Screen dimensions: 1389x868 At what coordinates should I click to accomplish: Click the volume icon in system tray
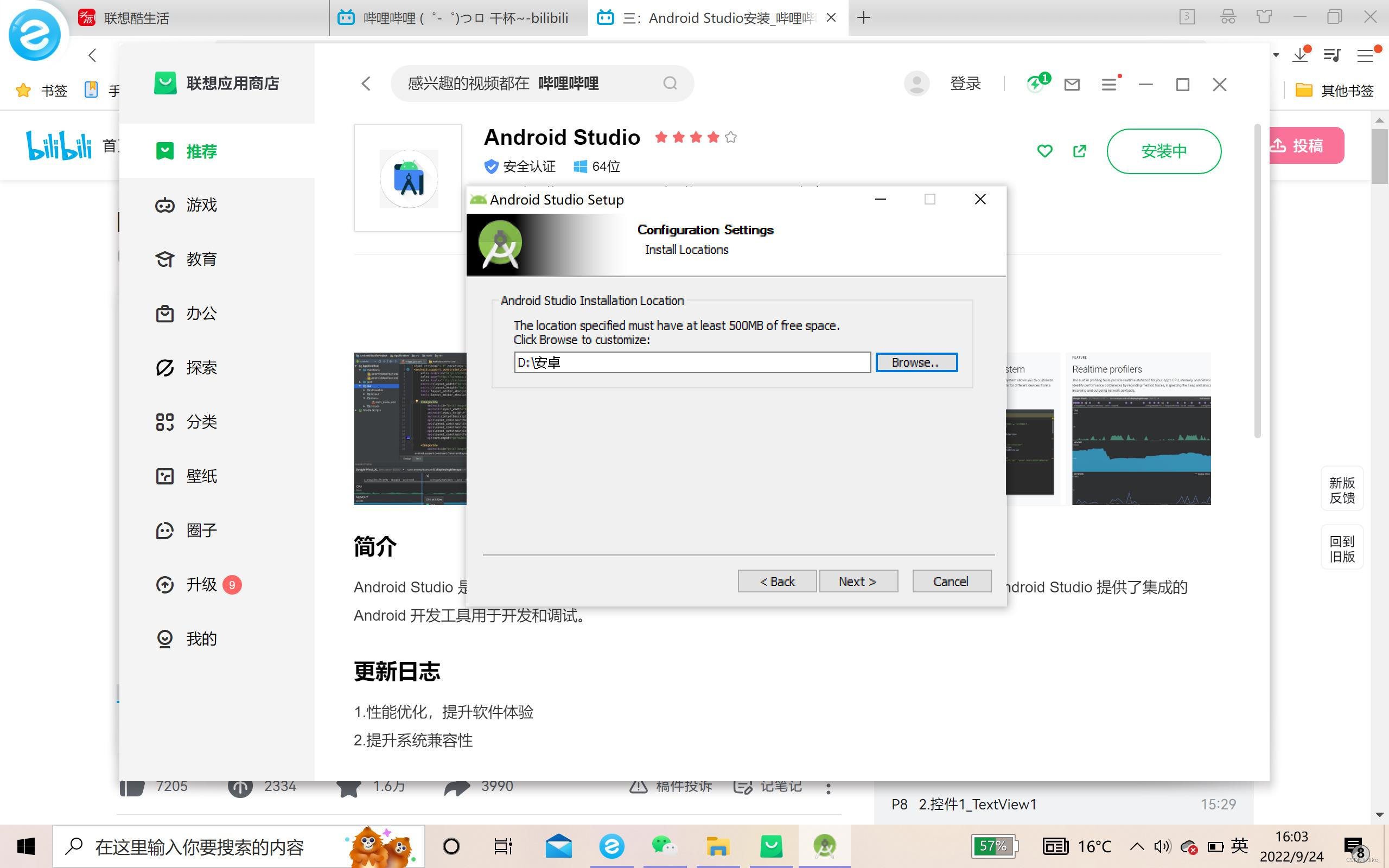[1162, 846]
